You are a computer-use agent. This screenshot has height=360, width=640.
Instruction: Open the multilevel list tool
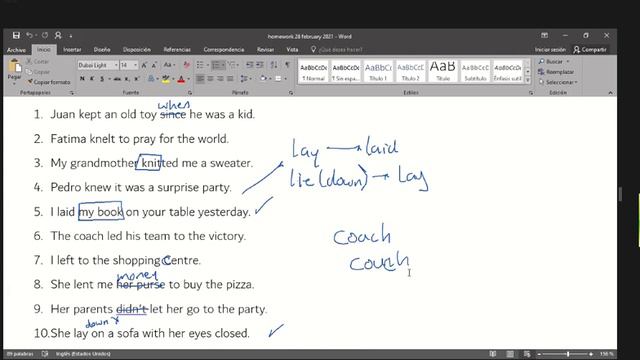pos(233,65)
